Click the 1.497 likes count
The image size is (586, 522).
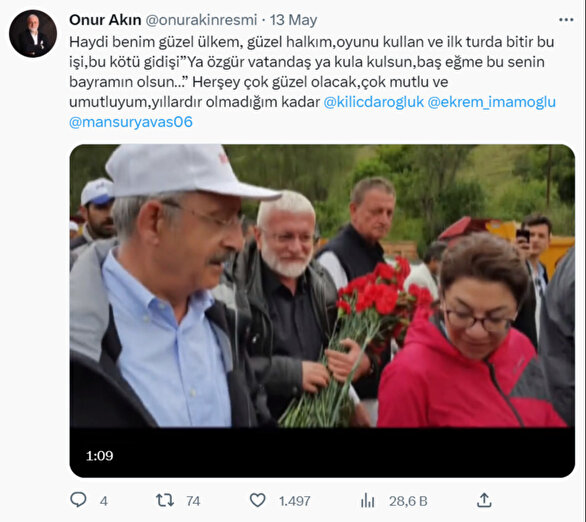[295, 501]
